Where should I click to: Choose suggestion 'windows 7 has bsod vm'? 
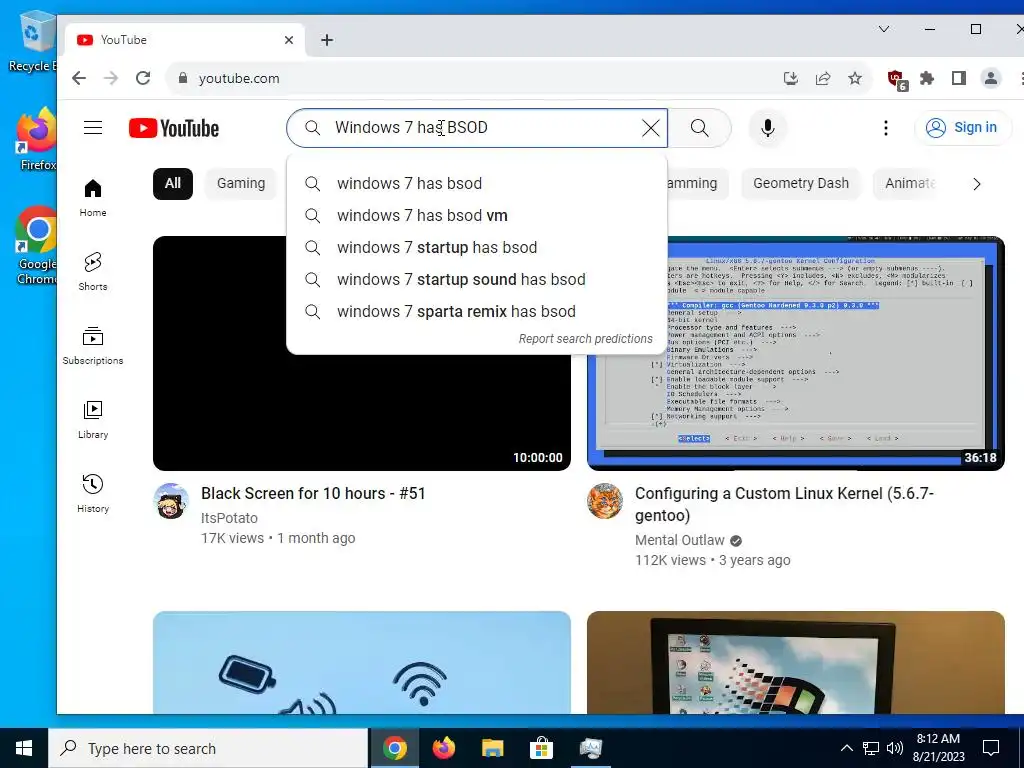click(477, 216)
